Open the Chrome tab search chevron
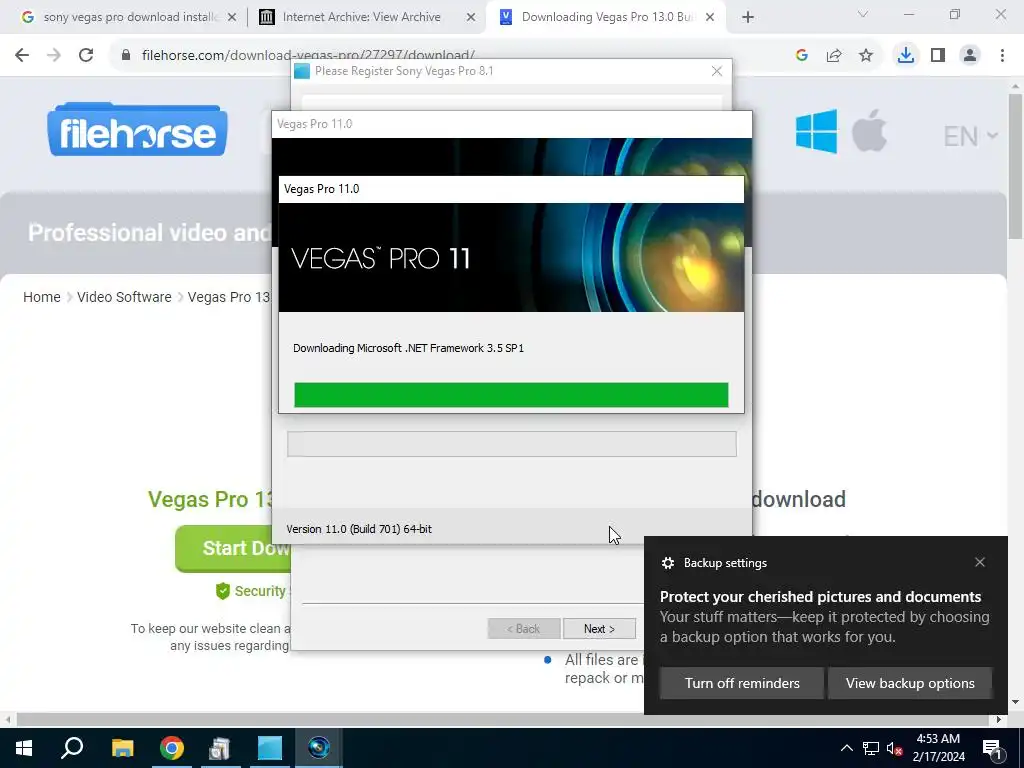The image size is (1024, 768). 863,14
